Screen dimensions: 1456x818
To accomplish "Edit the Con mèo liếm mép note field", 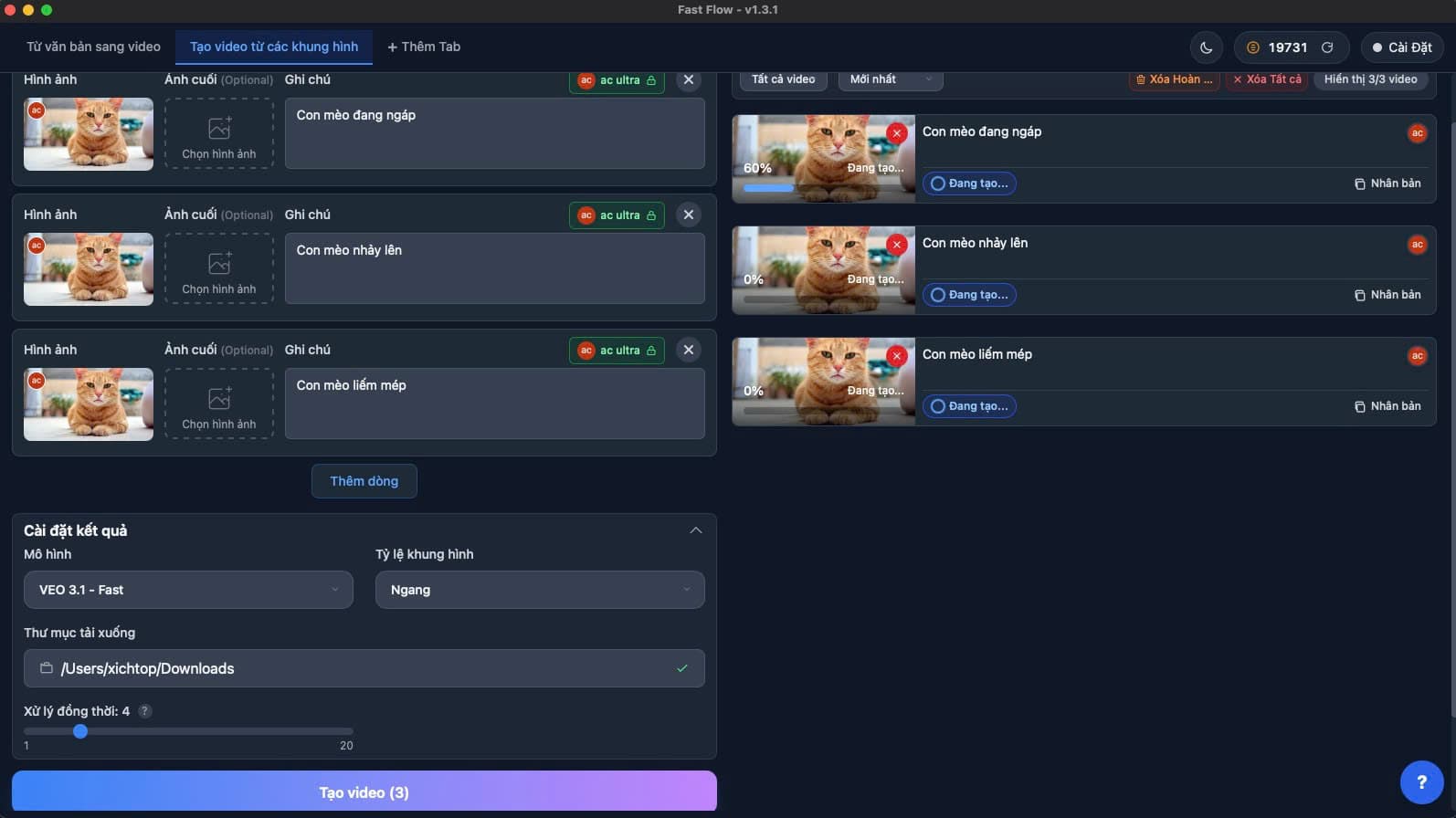I will click(495, 404).
